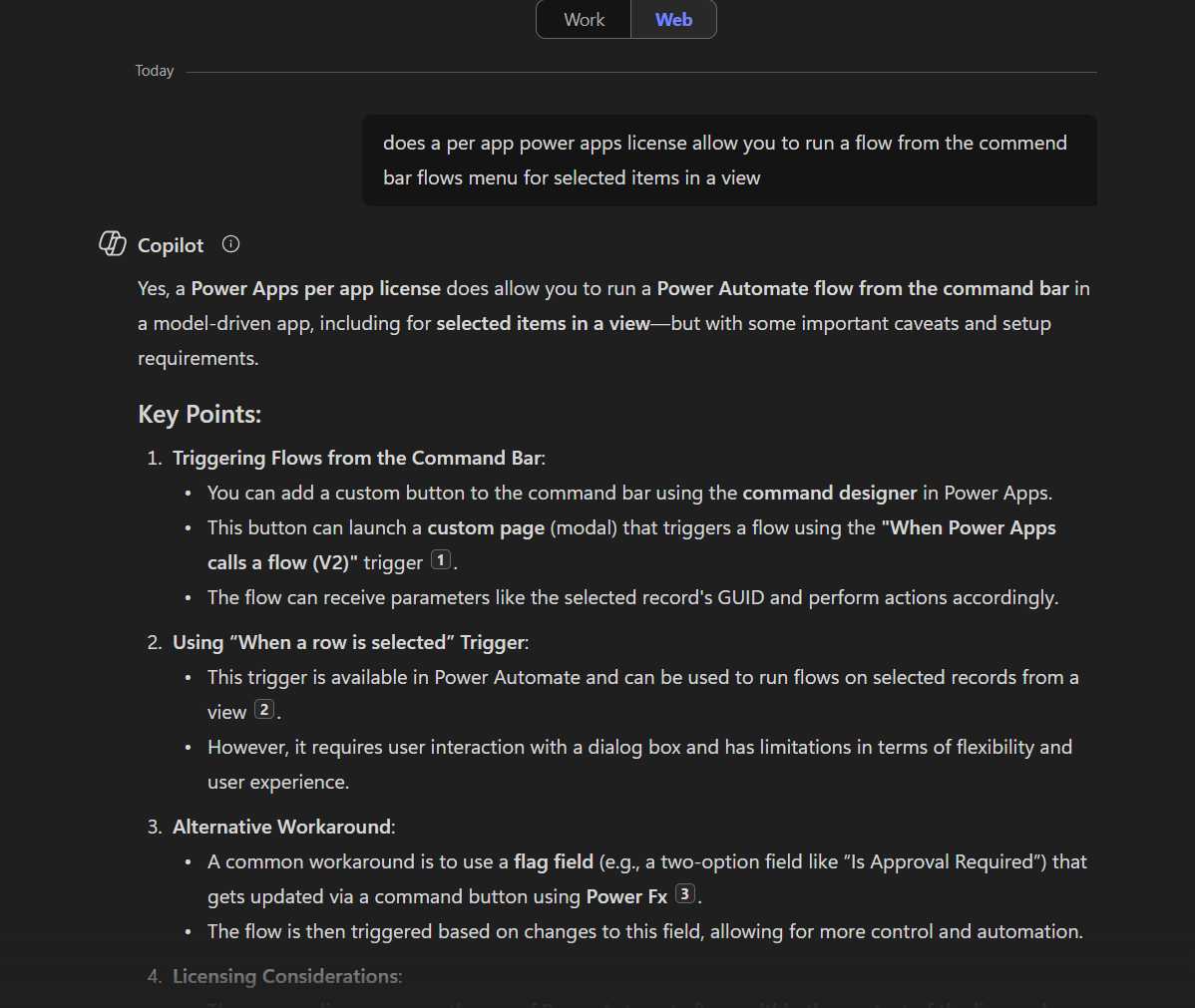Viewport: 1195px width, 1008px height.
Task: Click the bullet starting "The flow is then triggered"
Action: click(644, 932)
